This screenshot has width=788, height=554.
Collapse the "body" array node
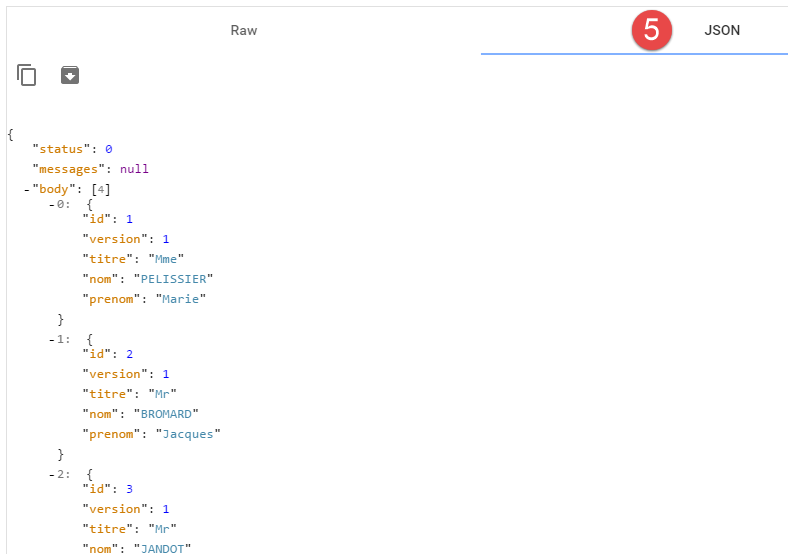coord(27,189)
